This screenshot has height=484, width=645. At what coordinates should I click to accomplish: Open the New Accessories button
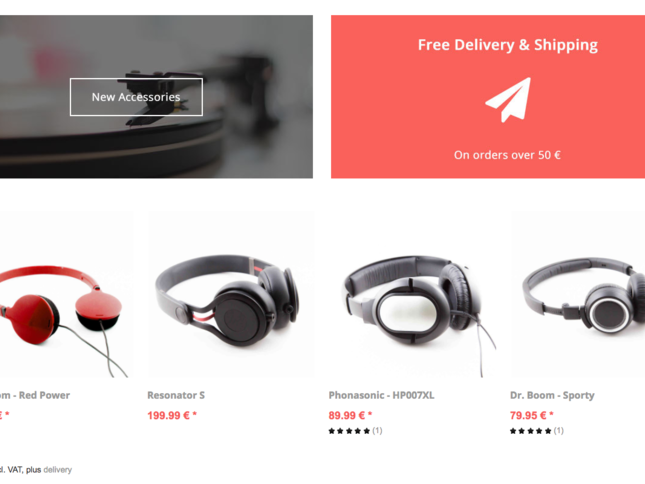(x=136, y=97)
